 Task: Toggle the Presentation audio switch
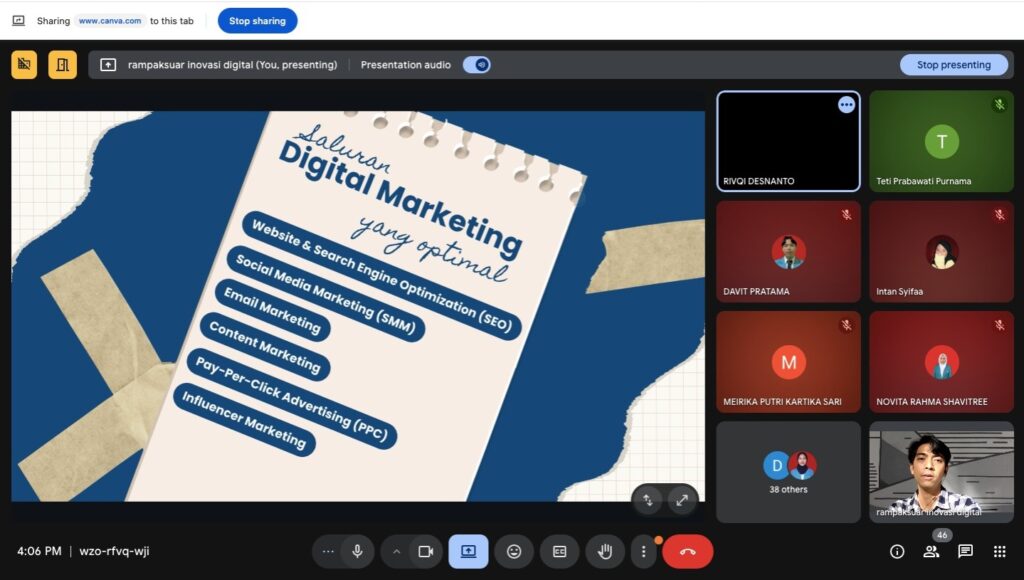click(477, 65)
